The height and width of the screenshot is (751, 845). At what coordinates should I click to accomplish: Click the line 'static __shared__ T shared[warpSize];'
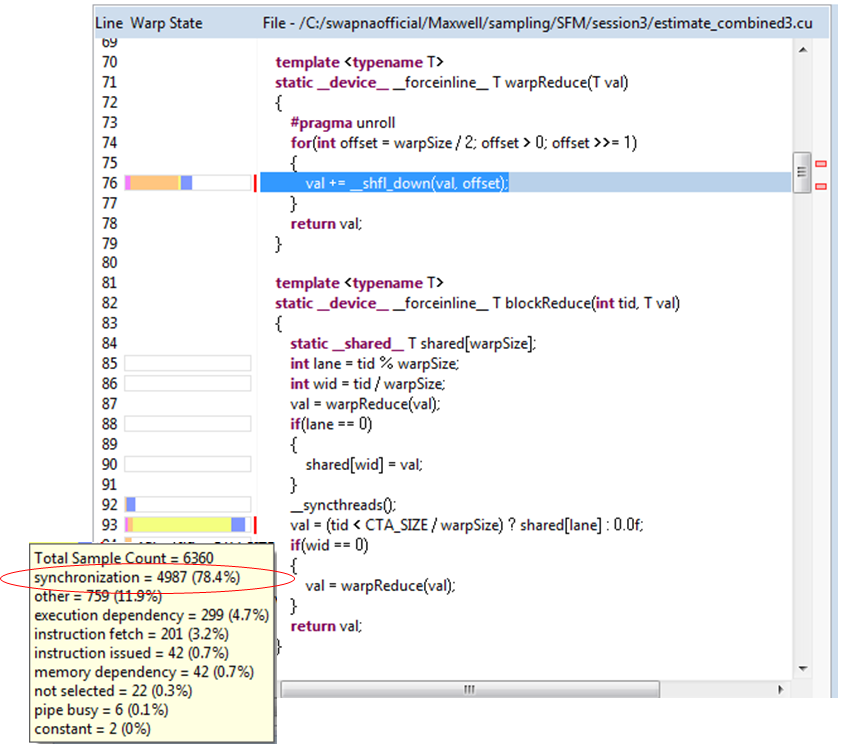(x=413, y=344)
